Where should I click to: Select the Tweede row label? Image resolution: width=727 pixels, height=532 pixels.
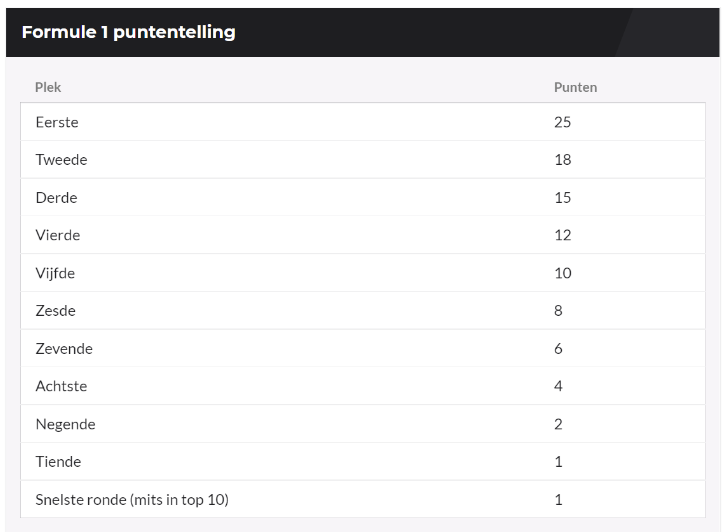[x=61, y=160]
